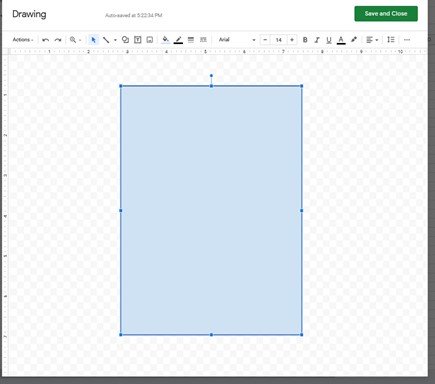435x384 pixels.
Task: Increase font size with plus button
Action: click(x=292, y=40)
